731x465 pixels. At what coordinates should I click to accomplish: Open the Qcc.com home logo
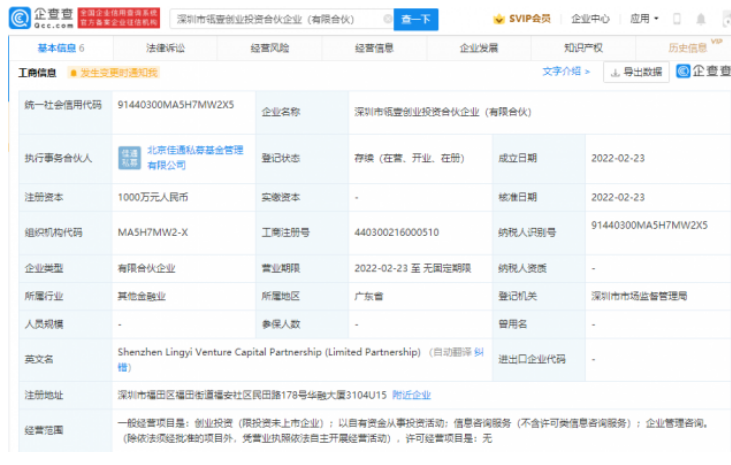click(x=41, y=18)
